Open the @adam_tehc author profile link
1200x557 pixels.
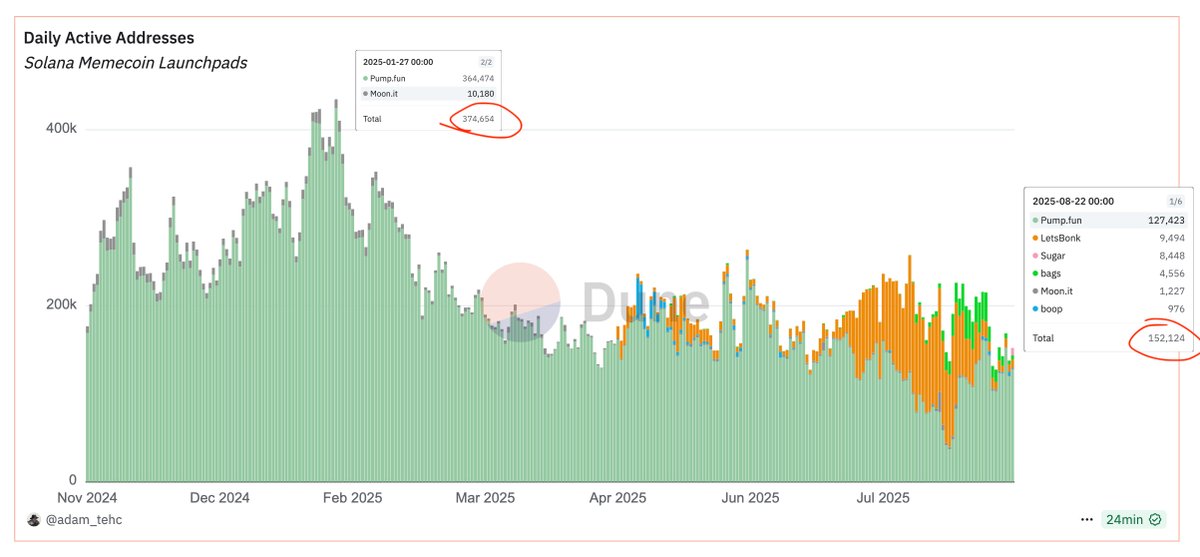[x=83, y=520]
